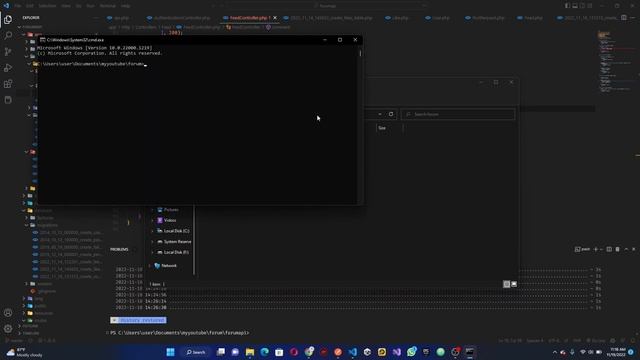Close the FeedController.php editor tab

tap(275, 18)
